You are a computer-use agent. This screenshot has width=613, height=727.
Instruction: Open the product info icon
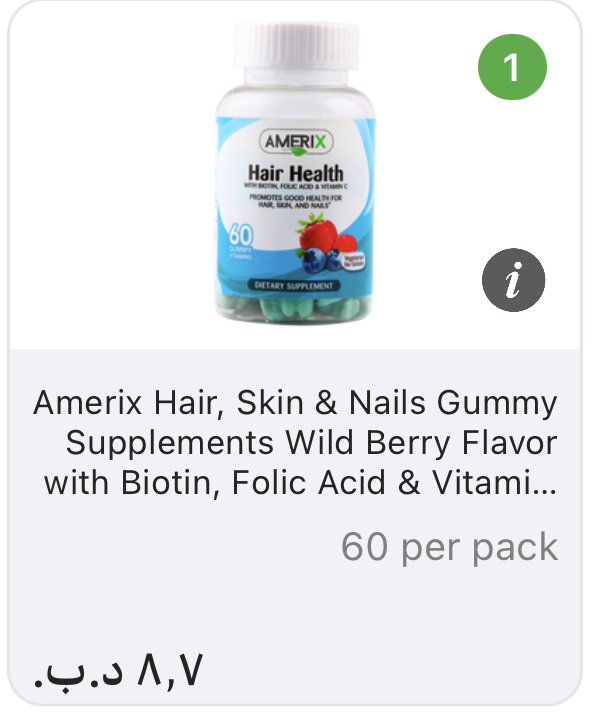[513, 280]
